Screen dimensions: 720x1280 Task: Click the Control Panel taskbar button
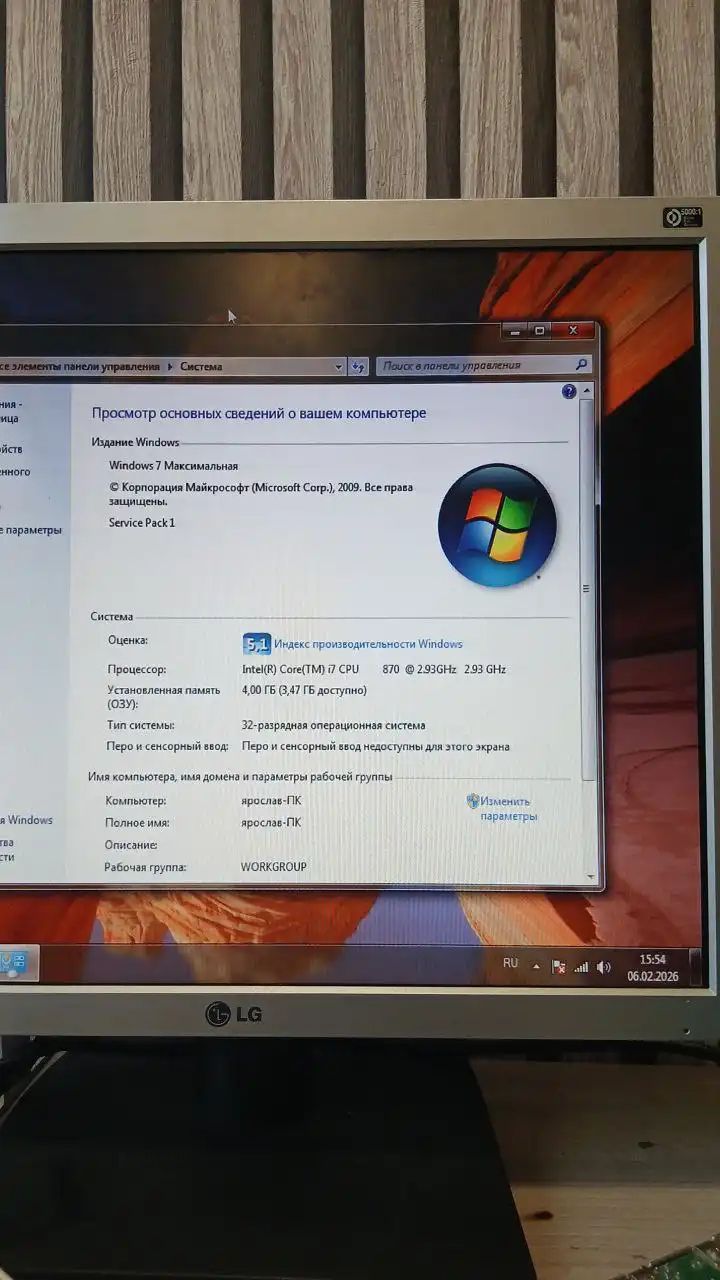pos(17,964)
